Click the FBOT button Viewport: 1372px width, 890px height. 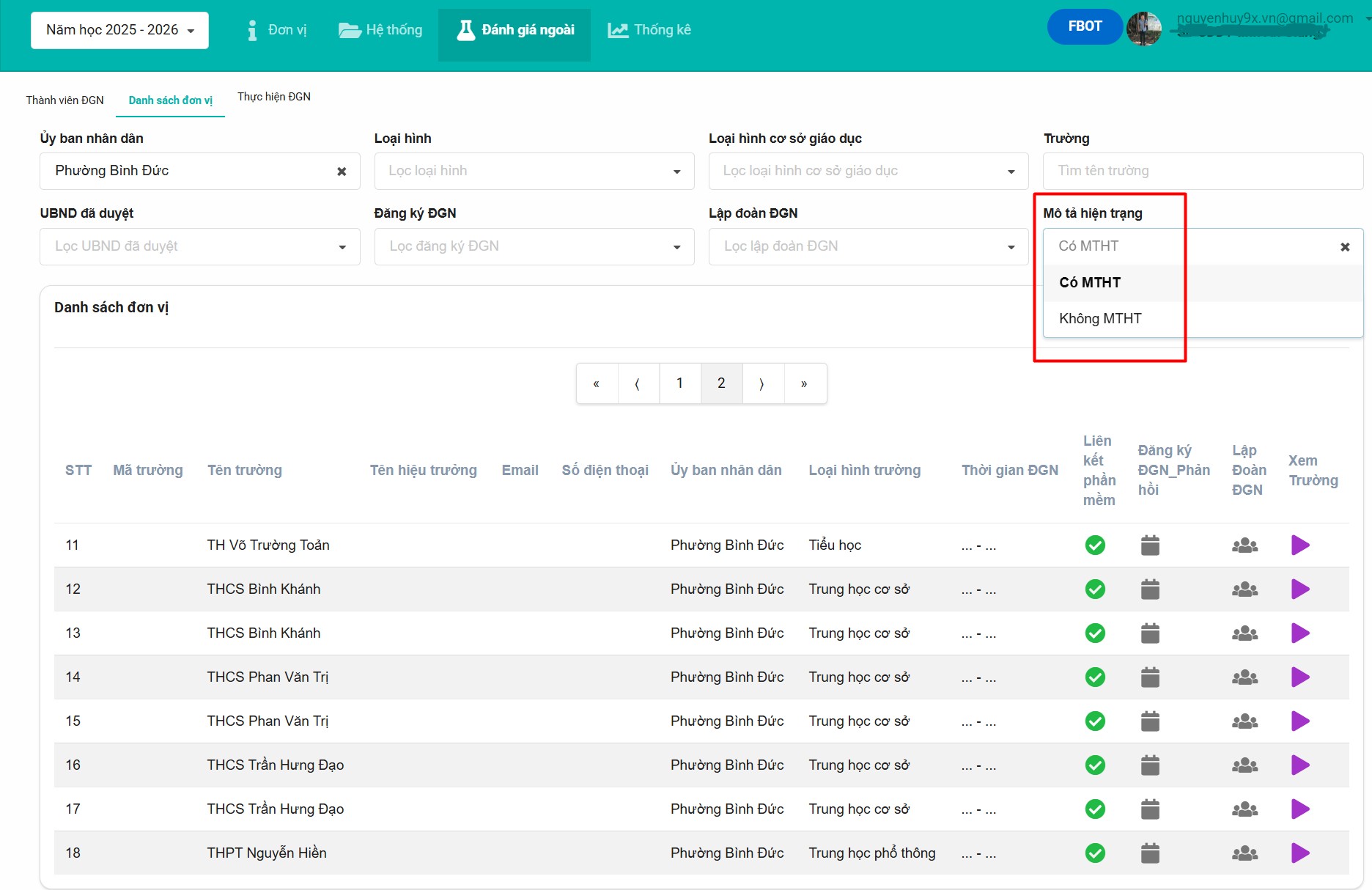coord(1084,26)
